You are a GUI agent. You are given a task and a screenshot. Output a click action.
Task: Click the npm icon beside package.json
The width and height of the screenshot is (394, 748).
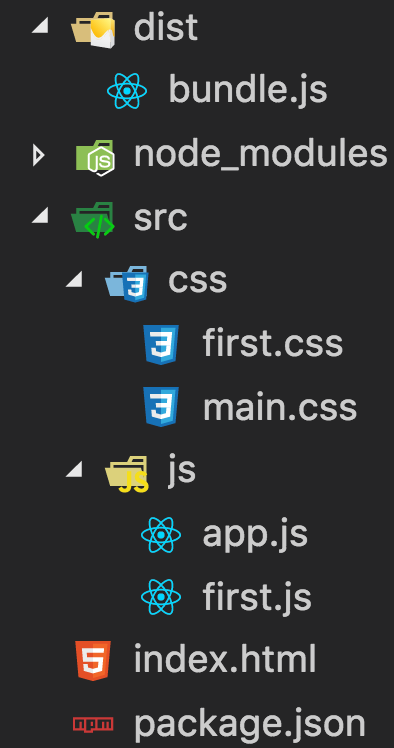[x=93, y=724]
